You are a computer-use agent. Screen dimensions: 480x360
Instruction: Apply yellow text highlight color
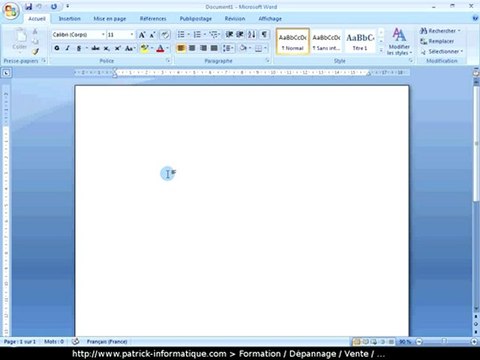144,48
